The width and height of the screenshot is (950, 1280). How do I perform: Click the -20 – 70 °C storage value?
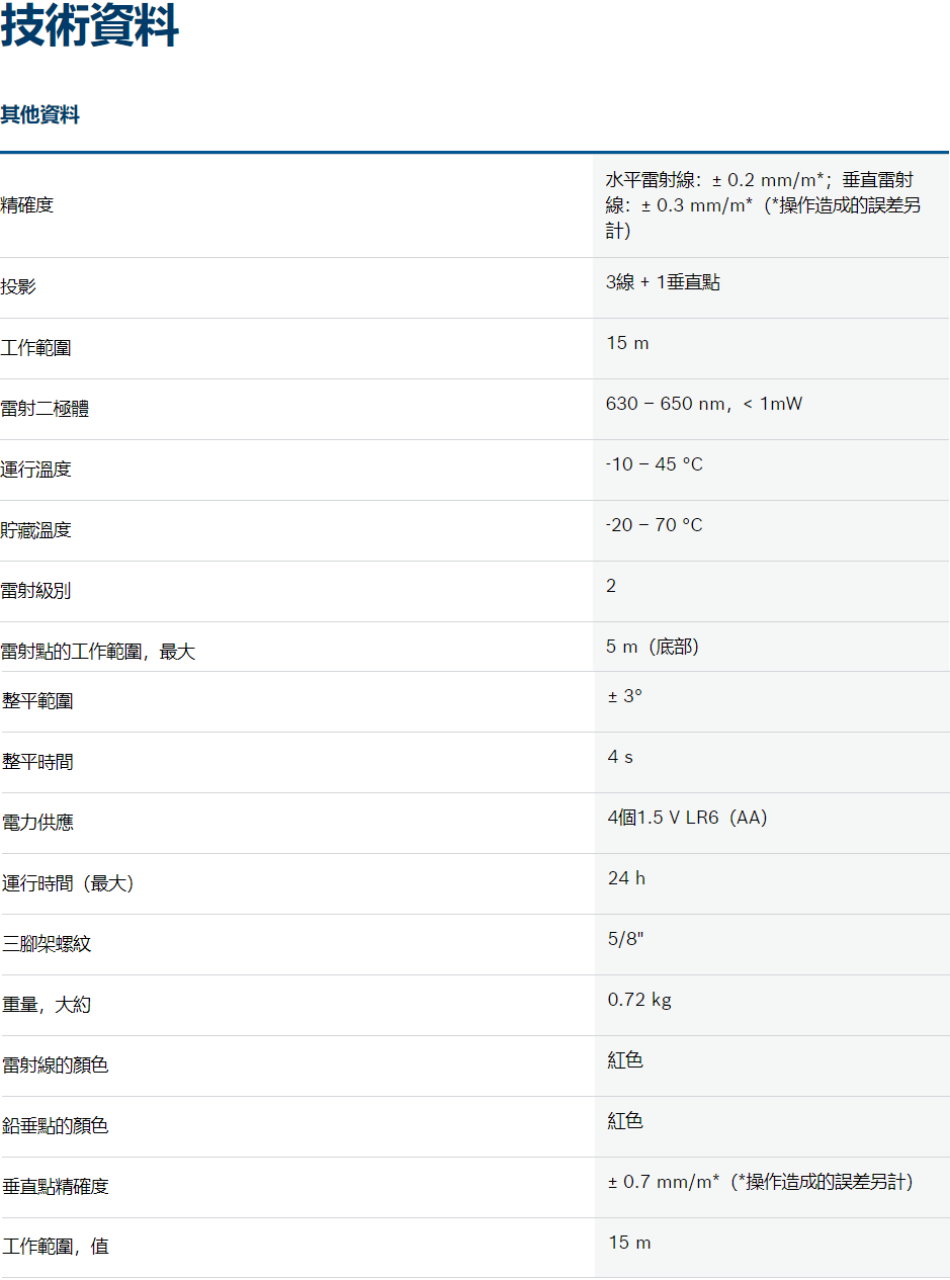tap(654, 525)
